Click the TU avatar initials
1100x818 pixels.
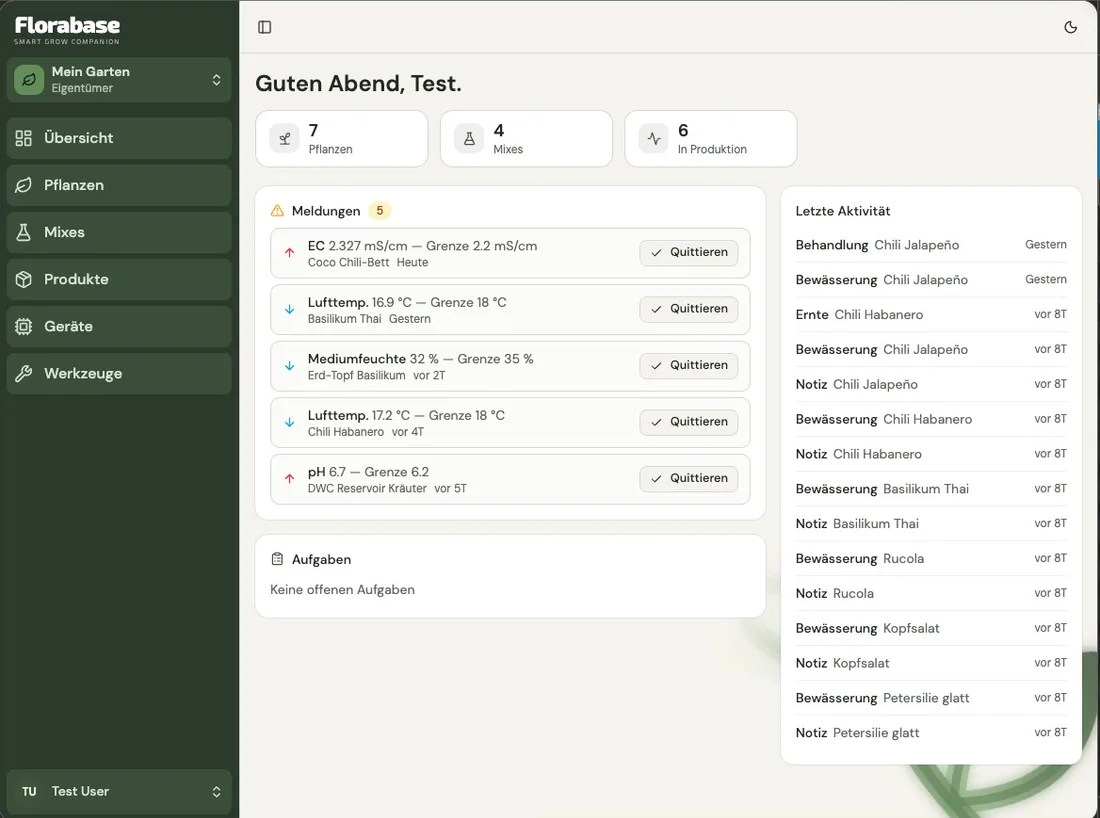pos(29,791)
